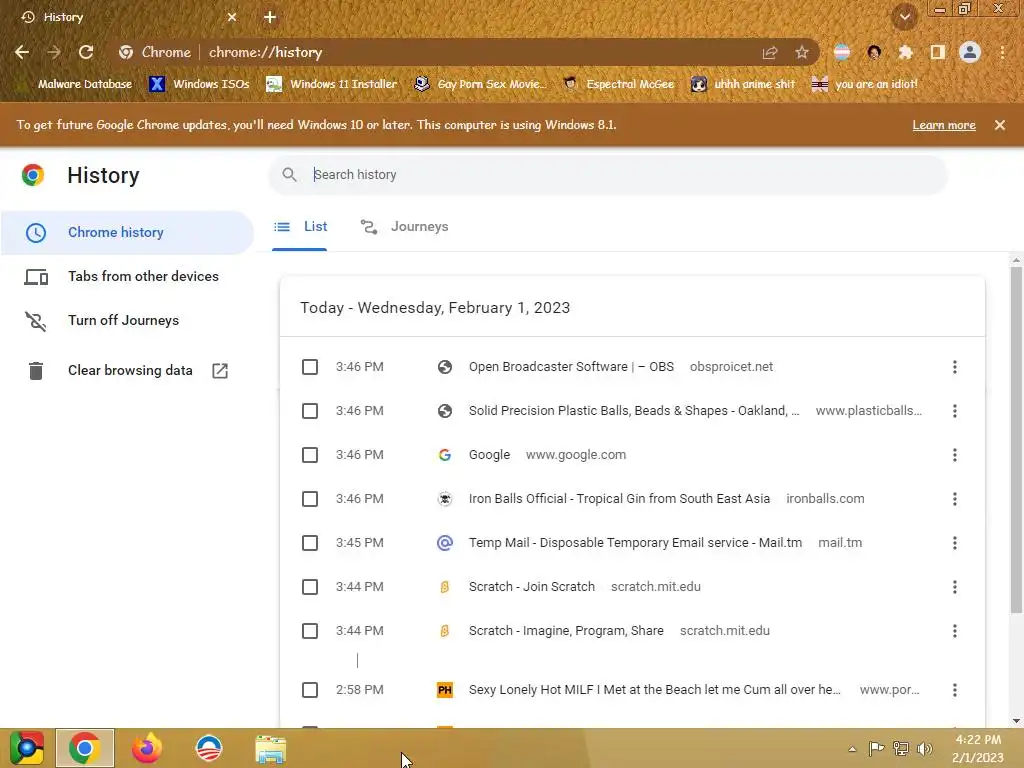Bookmark this tab with the star icon
This screenshot has height=768, width=1024.
pos(802,52)
